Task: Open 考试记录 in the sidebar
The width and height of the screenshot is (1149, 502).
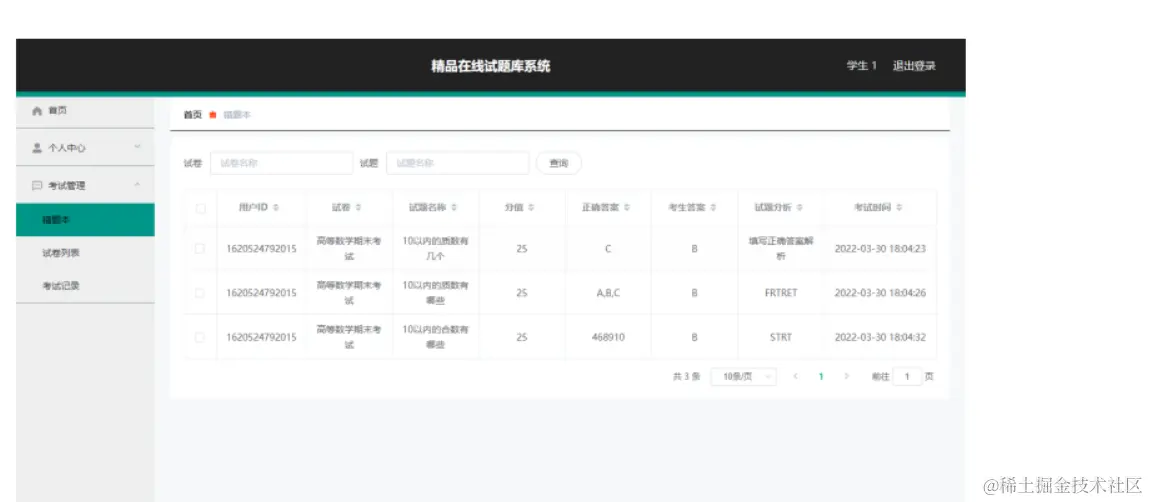Action: coord(85,287)
